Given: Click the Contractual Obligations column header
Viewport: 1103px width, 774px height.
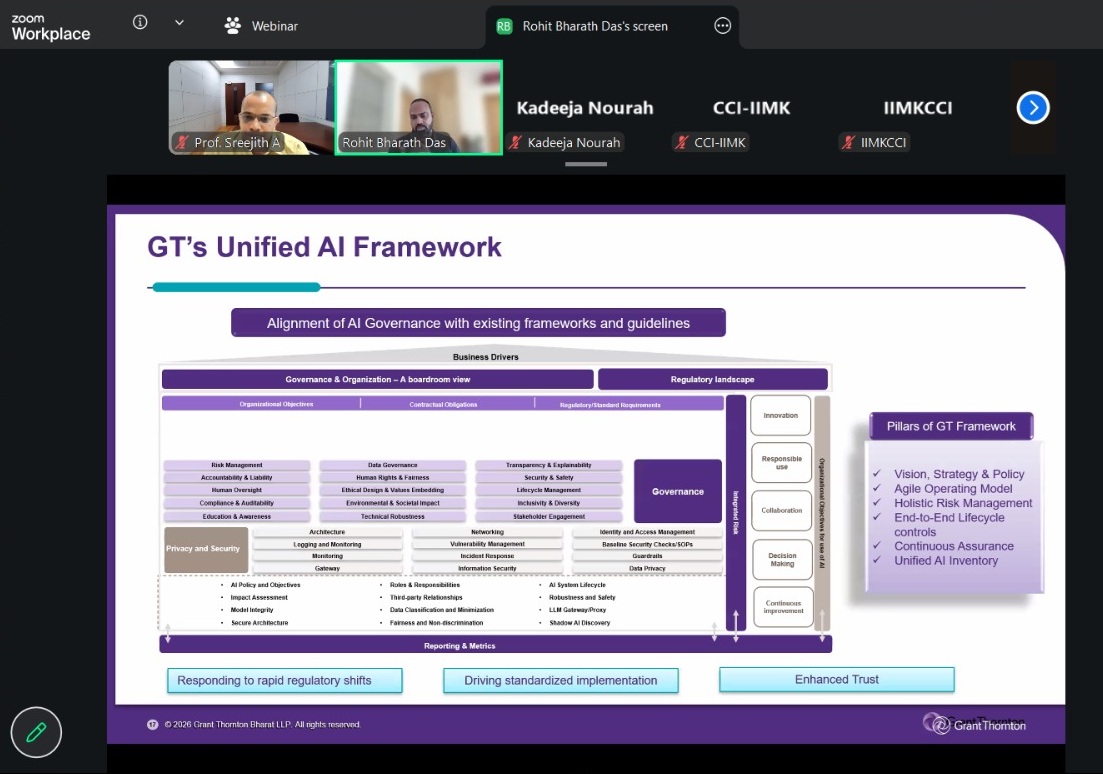Looking at the screenshot, I should [x=443, y=405].
